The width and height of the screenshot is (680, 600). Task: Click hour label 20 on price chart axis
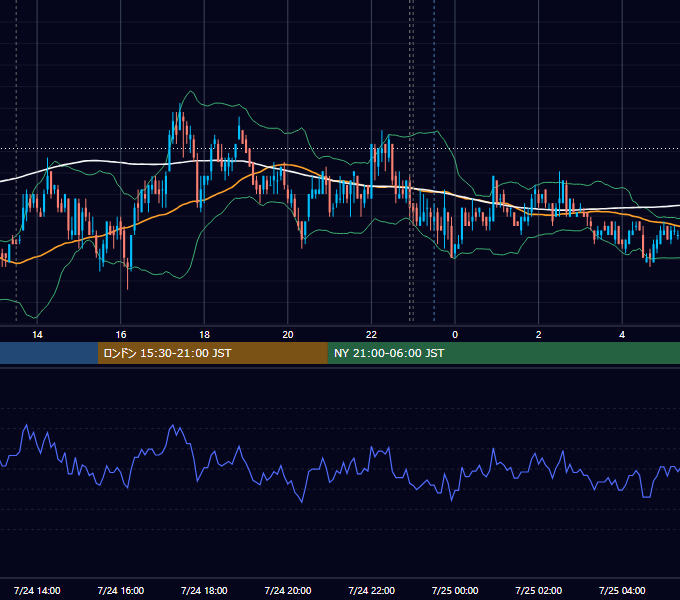click(288, 335)
